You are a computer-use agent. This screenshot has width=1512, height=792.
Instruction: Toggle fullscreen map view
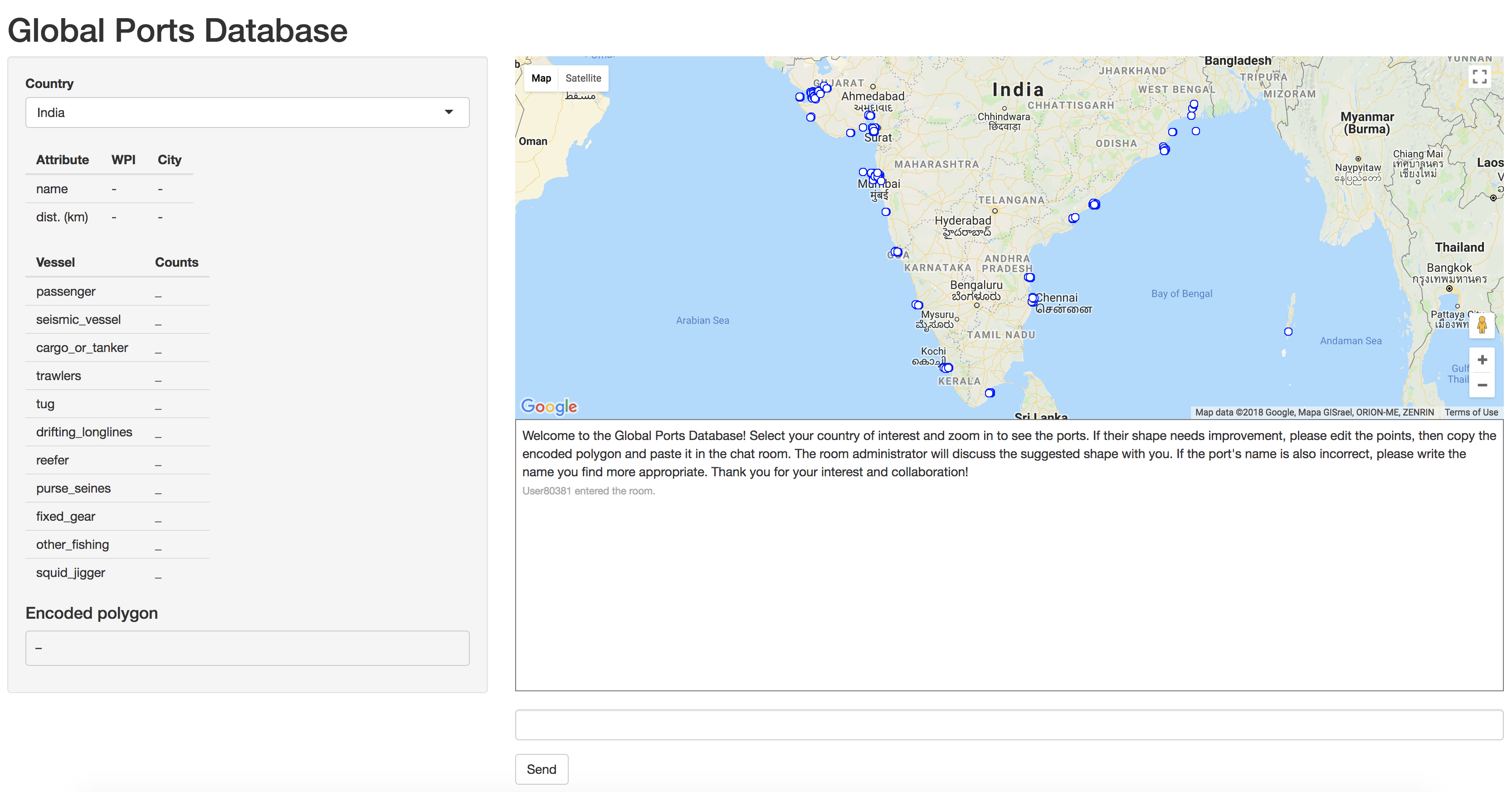click(1480, 77)
